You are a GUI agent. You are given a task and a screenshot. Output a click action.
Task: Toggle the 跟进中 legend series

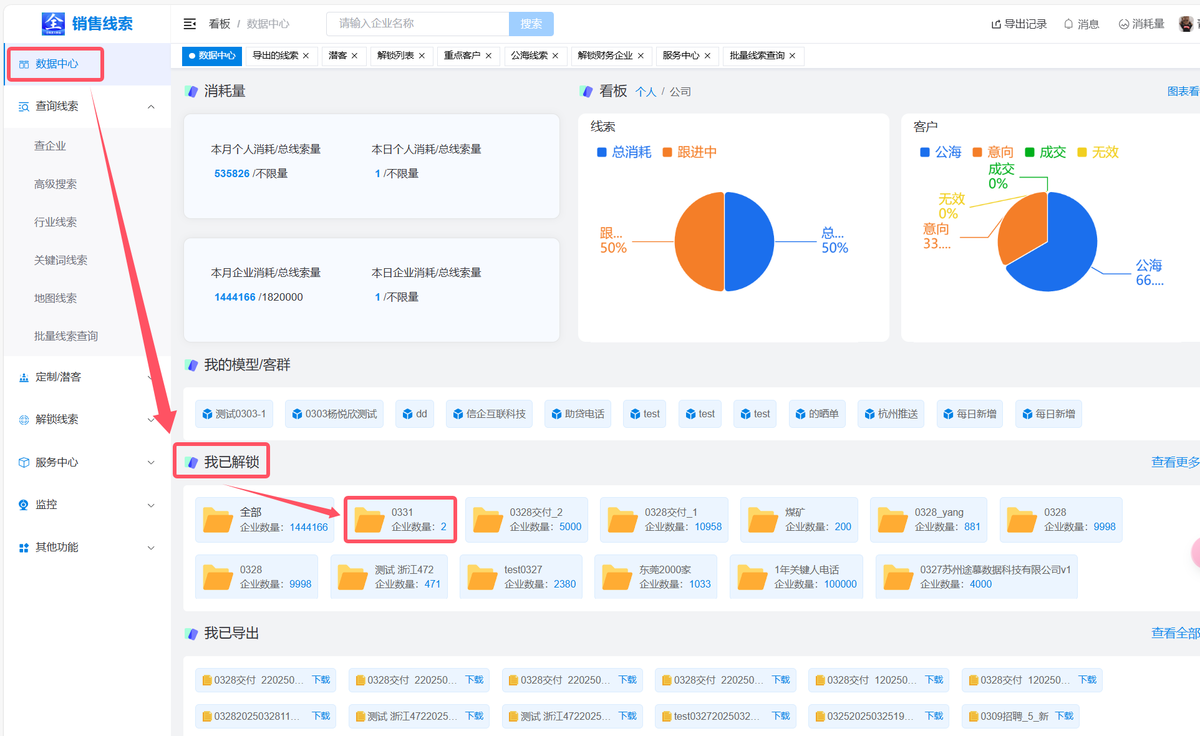(x=689, y=152)
